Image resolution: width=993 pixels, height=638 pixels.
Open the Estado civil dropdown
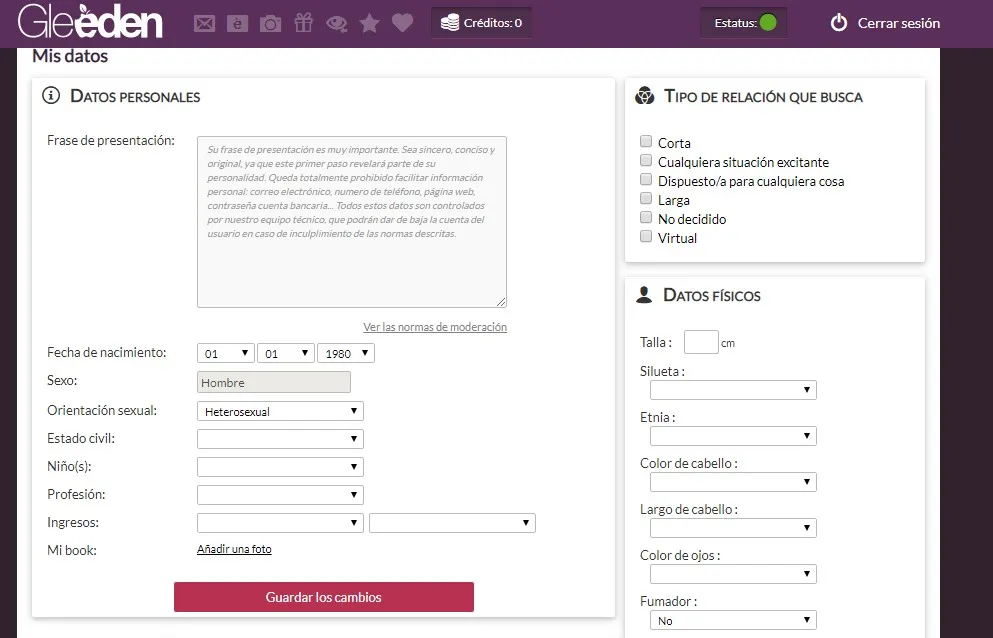pyautogui.click(x=281, y=439)
